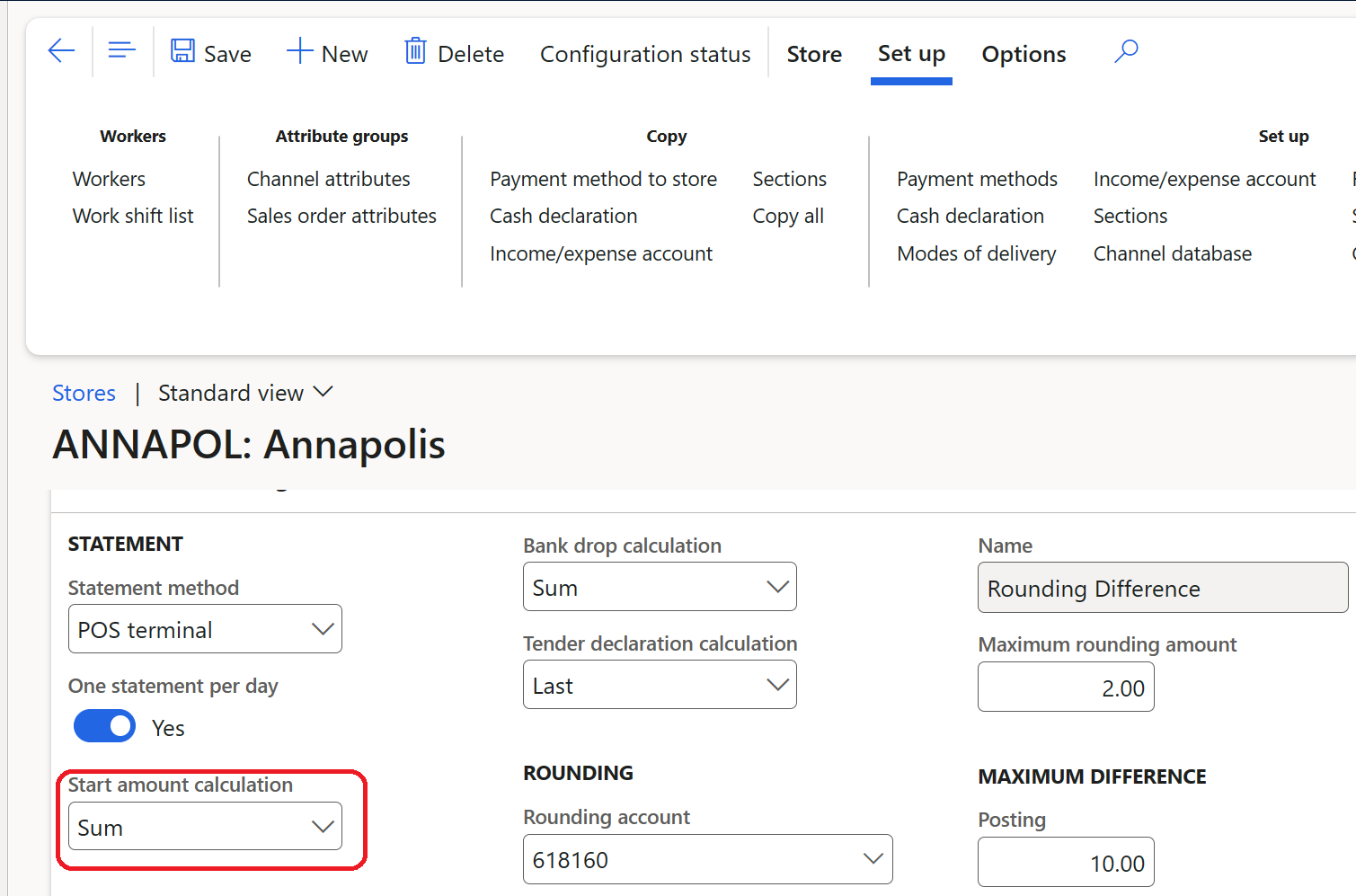The image size is (1356, 896).
Task: Open the Work shift list
Action: coord(133,216)
